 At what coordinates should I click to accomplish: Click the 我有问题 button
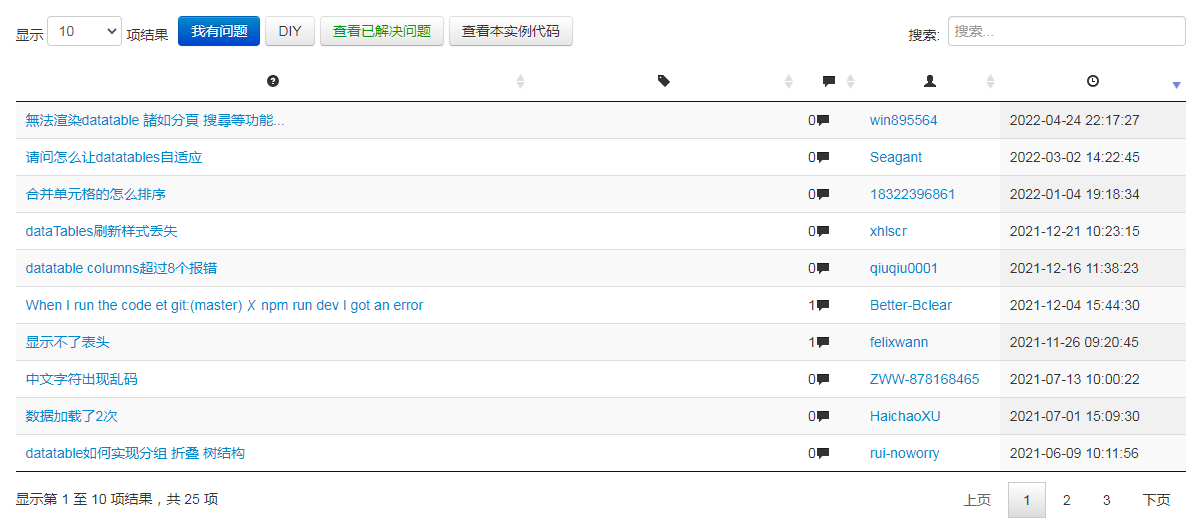219,31
